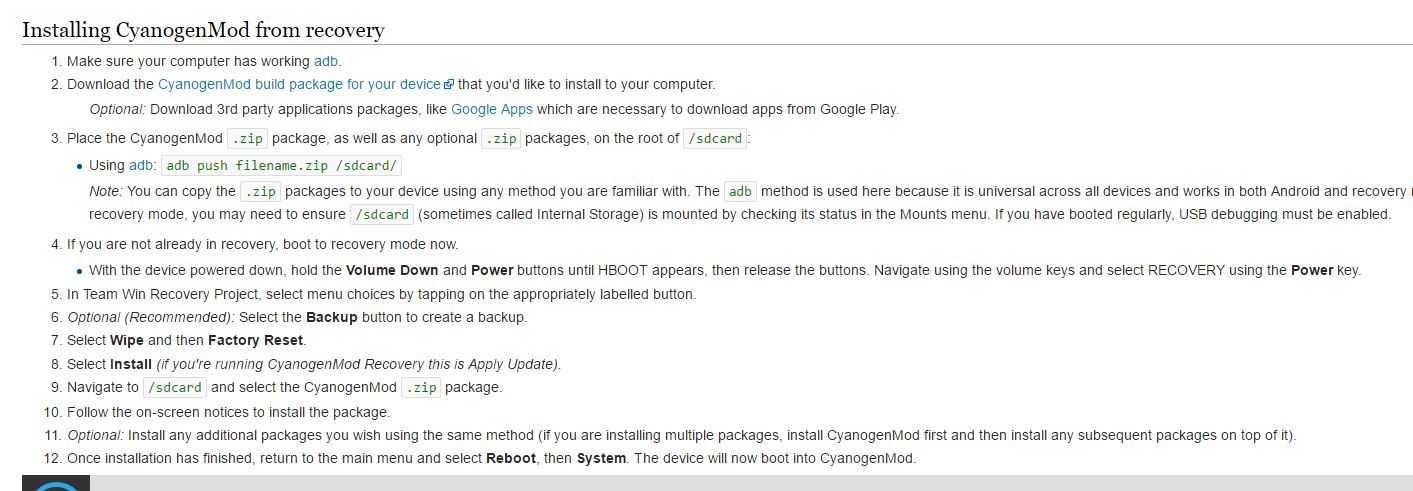Follow the Google Apps link

[x=491, y=109]
